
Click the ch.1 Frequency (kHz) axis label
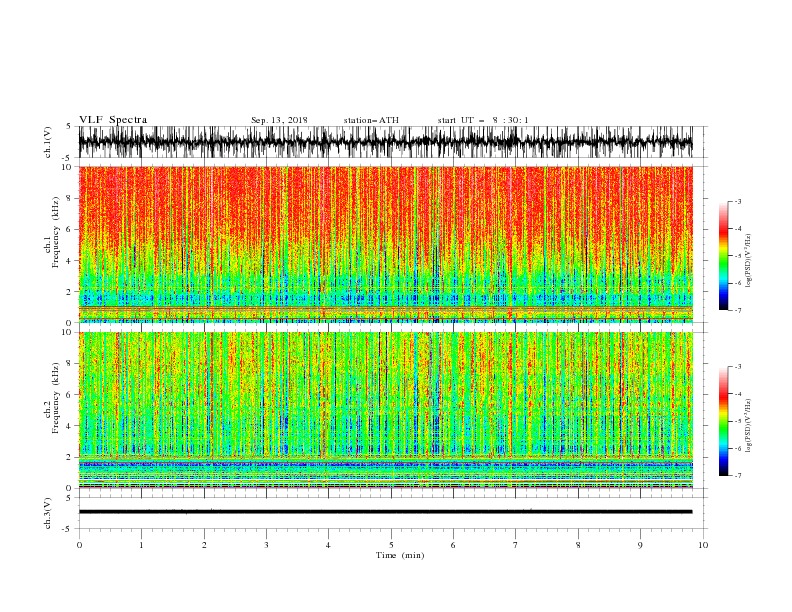point(51,232)
